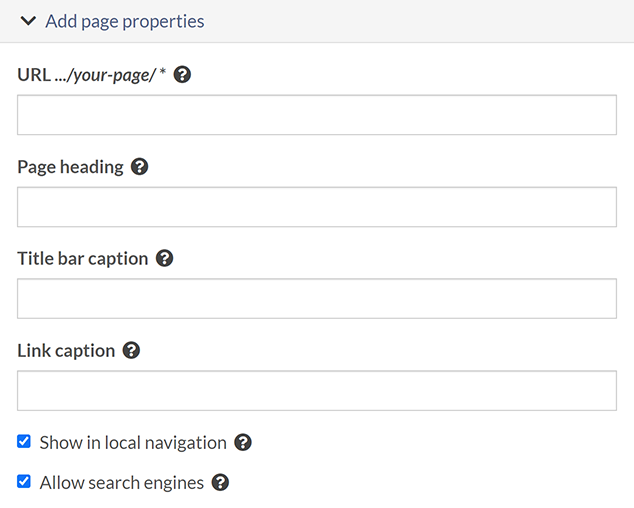Click the Allow search engines label text

[x=122, y=483]
